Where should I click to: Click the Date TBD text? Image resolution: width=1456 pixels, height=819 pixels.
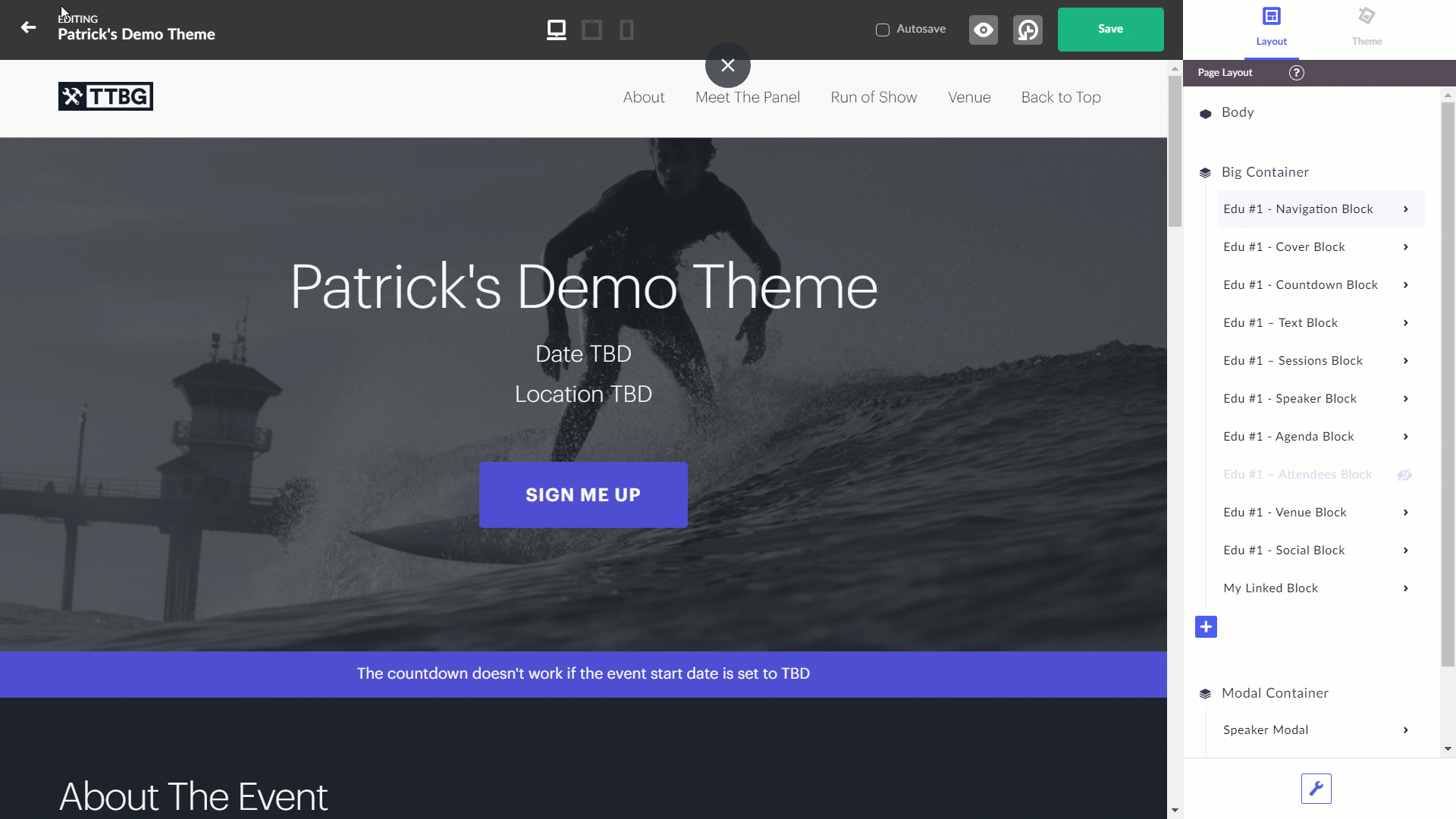(583, 354)
